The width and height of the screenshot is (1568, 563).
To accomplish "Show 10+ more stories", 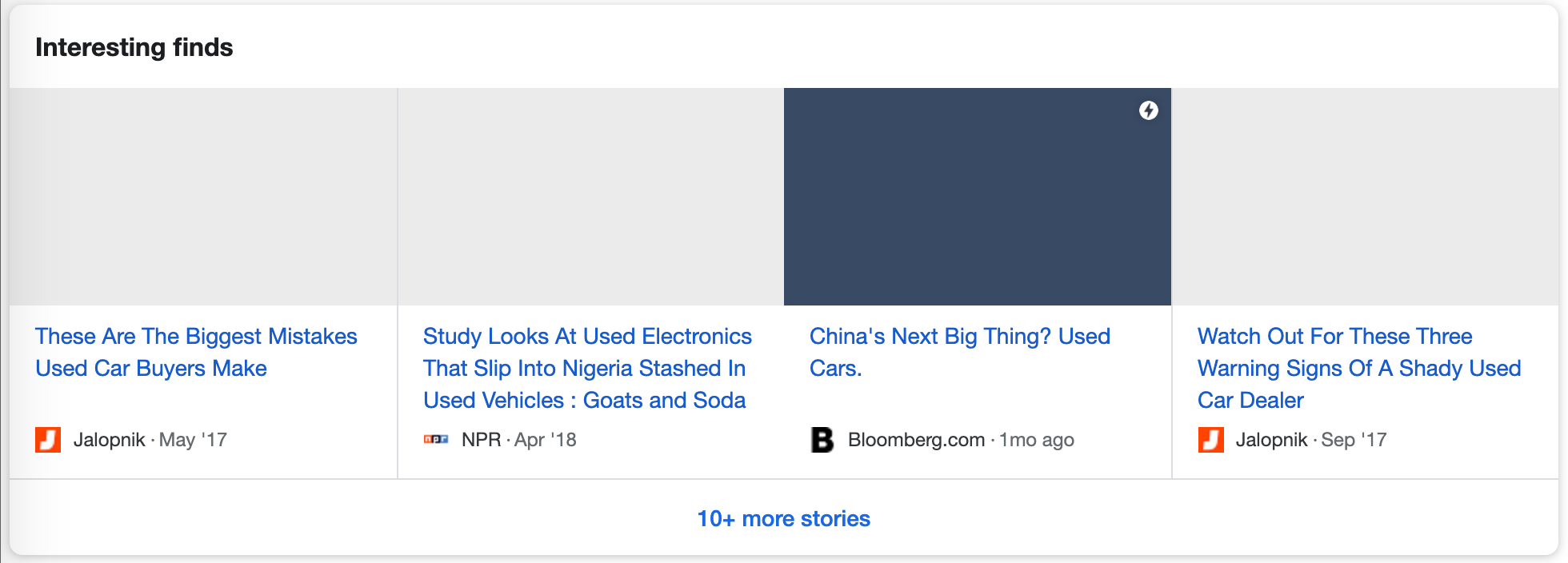I will click(x=783, y=519).
